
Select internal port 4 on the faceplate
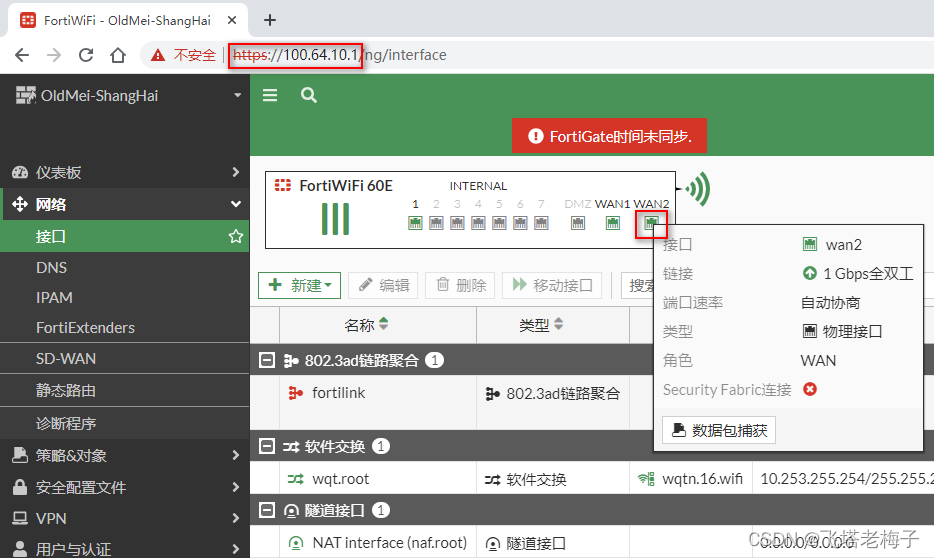click(x=478, y=223)
